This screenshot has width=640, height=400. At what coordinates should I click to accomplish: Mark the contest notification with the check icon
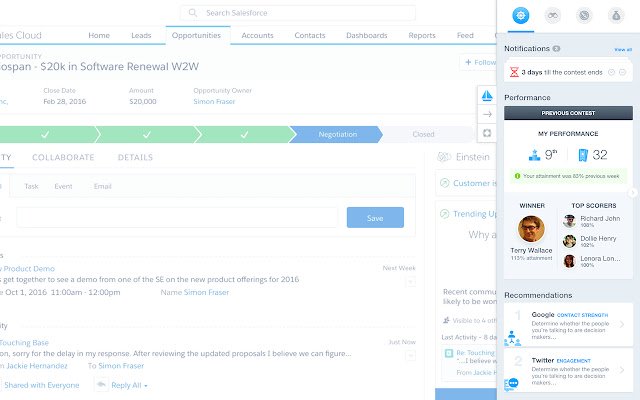611,72
